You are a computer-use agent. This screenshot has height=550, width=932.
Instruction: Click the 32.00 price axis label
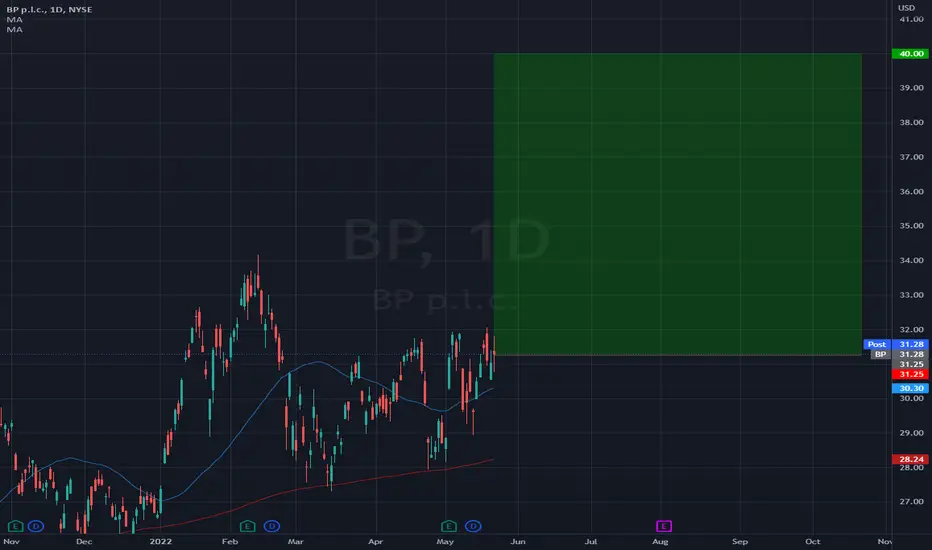coord(912,329)
